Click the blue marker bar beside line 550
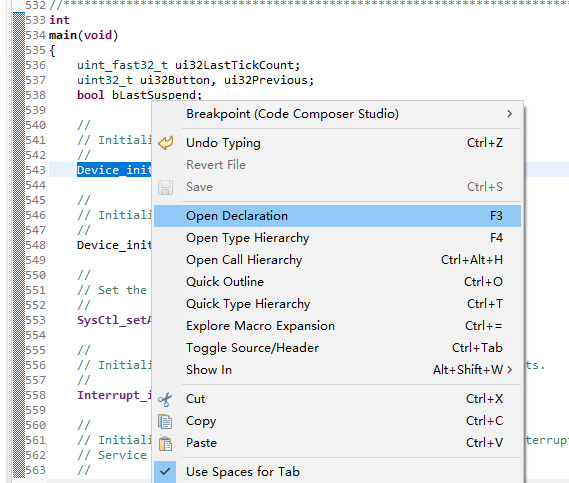Screen dimensions: 569x483 point(19,275)
